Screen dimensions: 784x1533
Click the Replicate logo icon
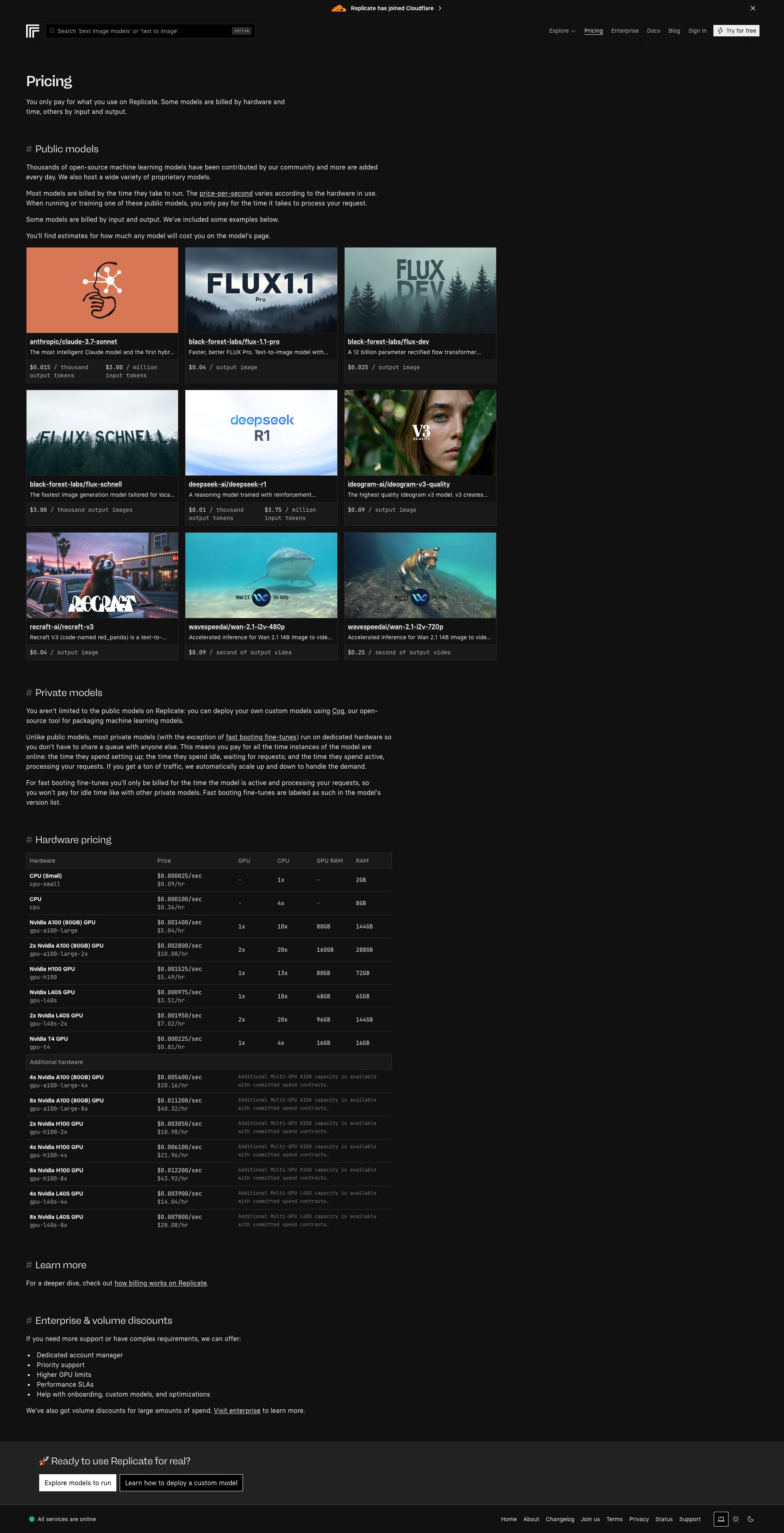pos(33,30)
